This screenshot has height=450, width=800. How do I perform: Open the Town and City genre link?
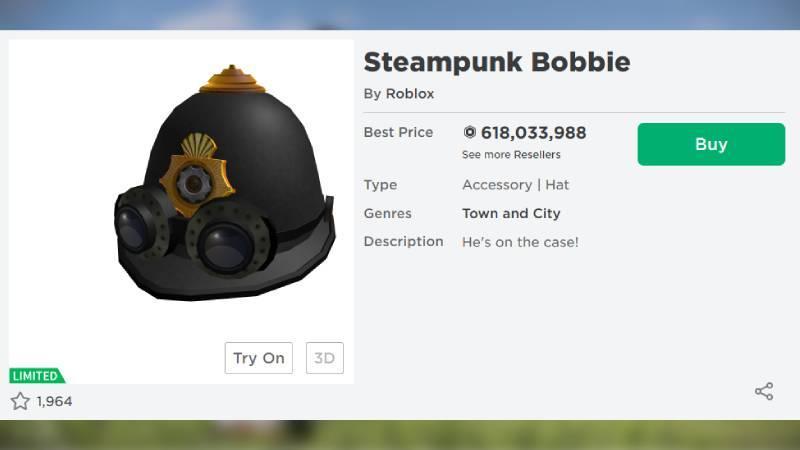pos(511,213)
